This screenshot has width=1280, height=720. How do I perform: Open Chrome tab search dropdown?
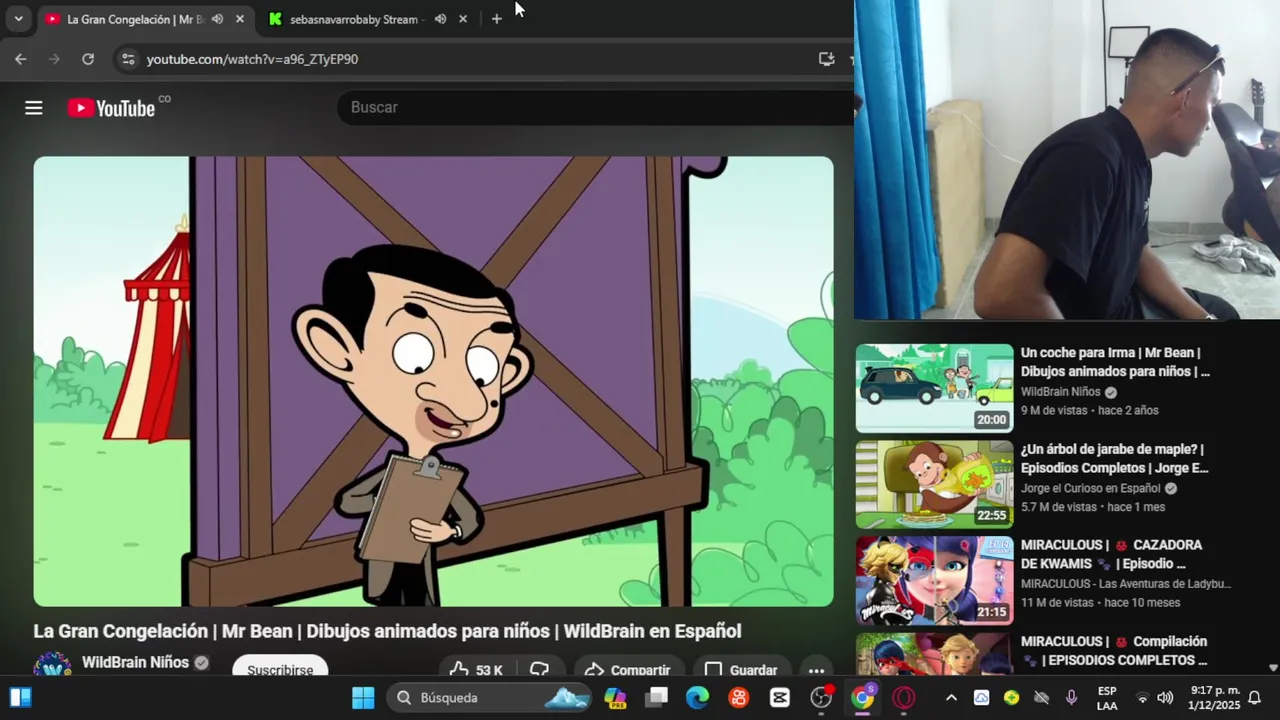(18, 19)
